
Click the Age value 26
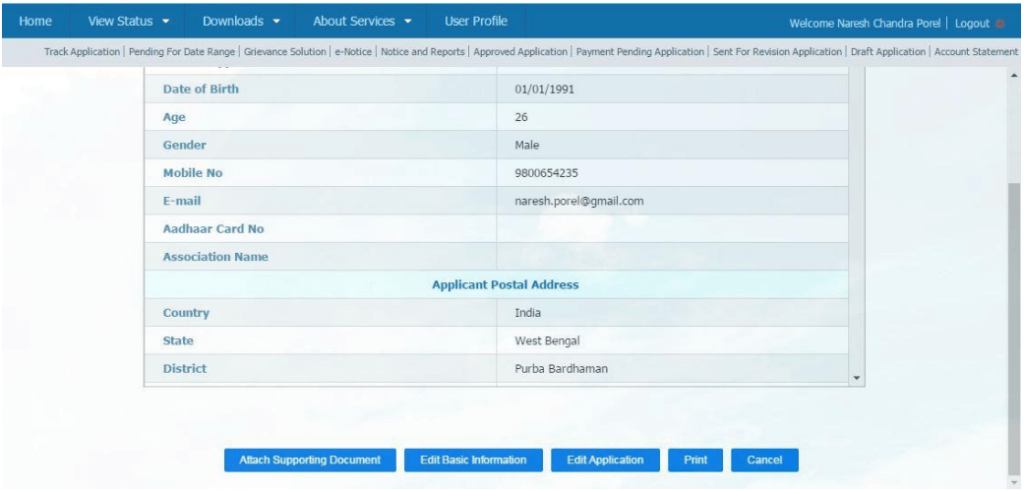pyautogui.click(x=521, y=118)
